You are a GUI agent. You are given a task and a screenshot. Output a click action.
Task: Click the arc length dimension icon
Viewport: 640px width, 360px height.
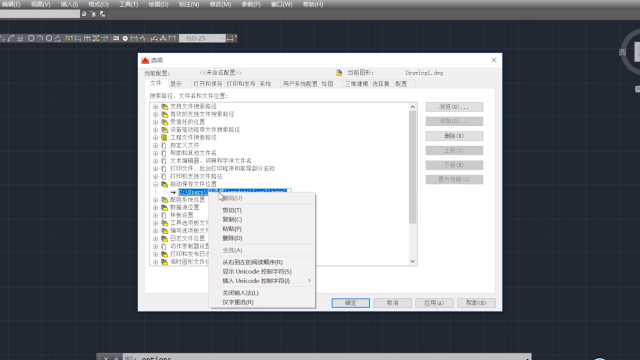click(x=11, y=38)
